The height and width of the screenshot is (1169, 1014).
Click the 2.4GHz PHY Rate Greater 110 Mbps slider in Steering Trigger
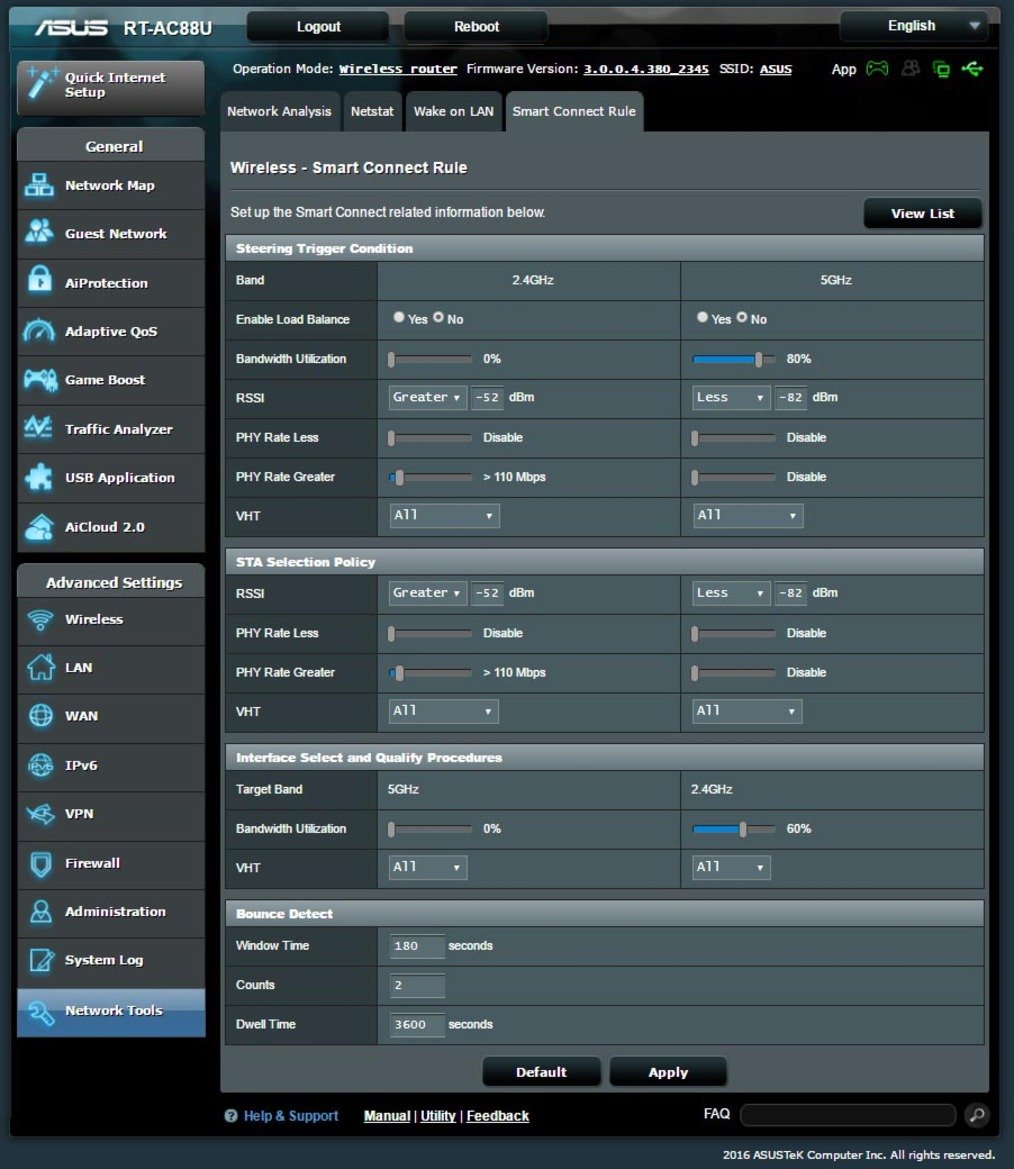[x=430, y=477]
